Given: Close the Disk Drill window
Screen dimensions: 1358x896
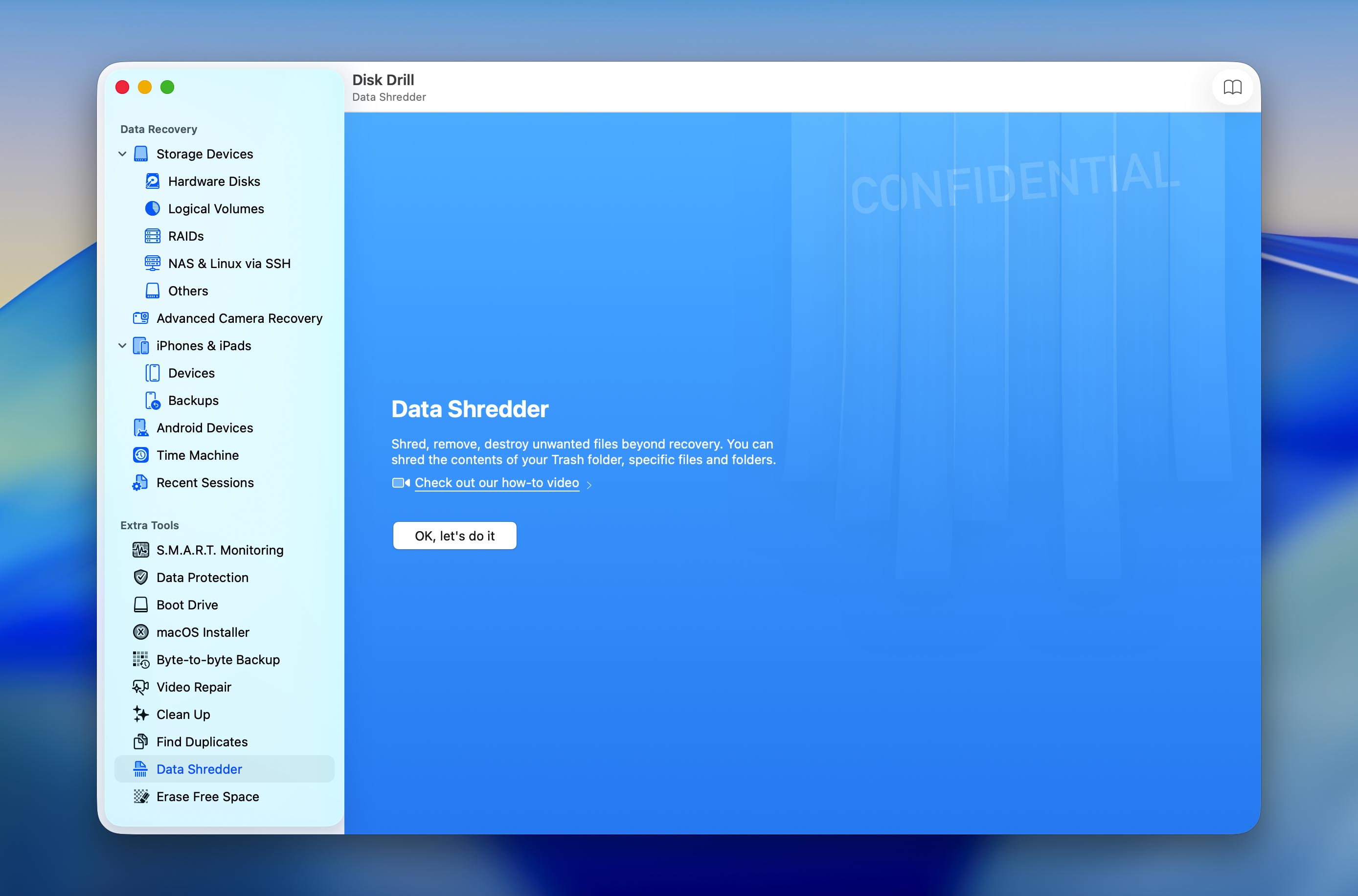Looking at the screenshot, I should 122,87.
